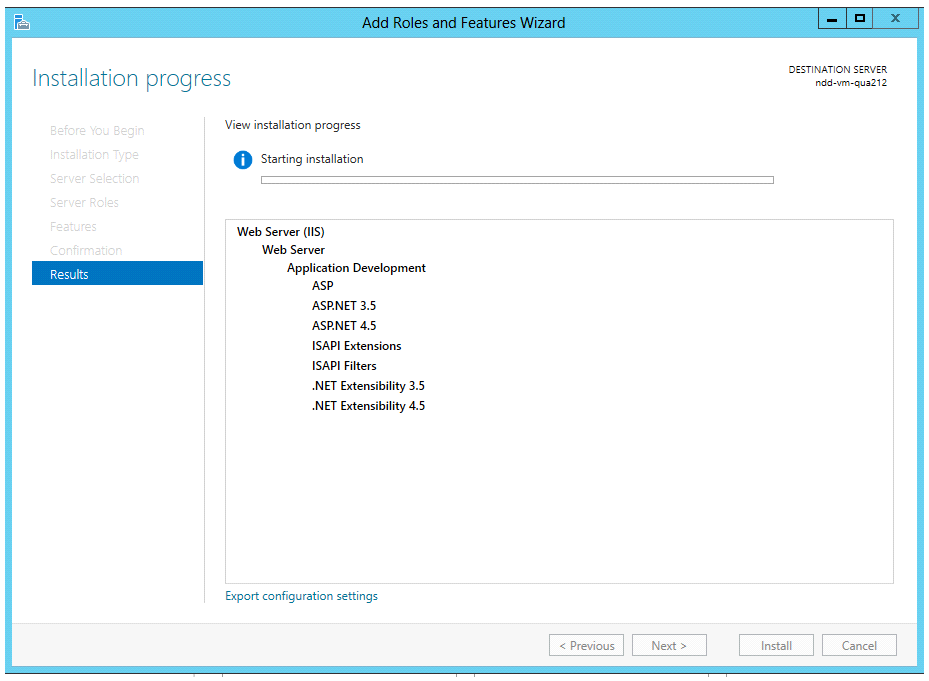The image size is (929, 681).
Task: Select Before You Begin step
Action: 97,131
